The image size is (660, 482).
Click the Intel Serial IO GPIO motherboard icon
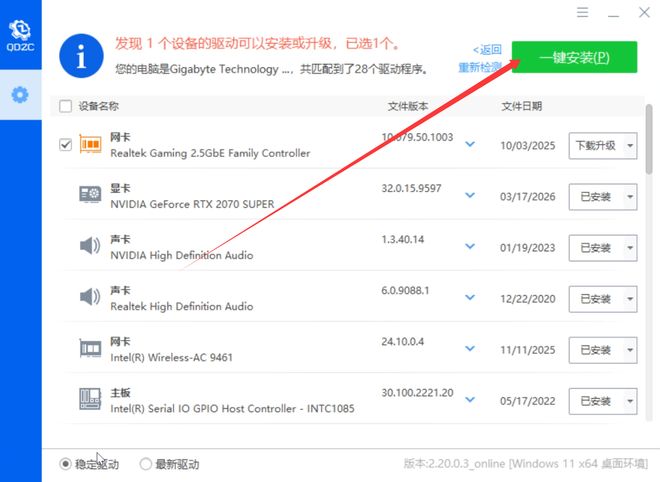coord(90,399)
